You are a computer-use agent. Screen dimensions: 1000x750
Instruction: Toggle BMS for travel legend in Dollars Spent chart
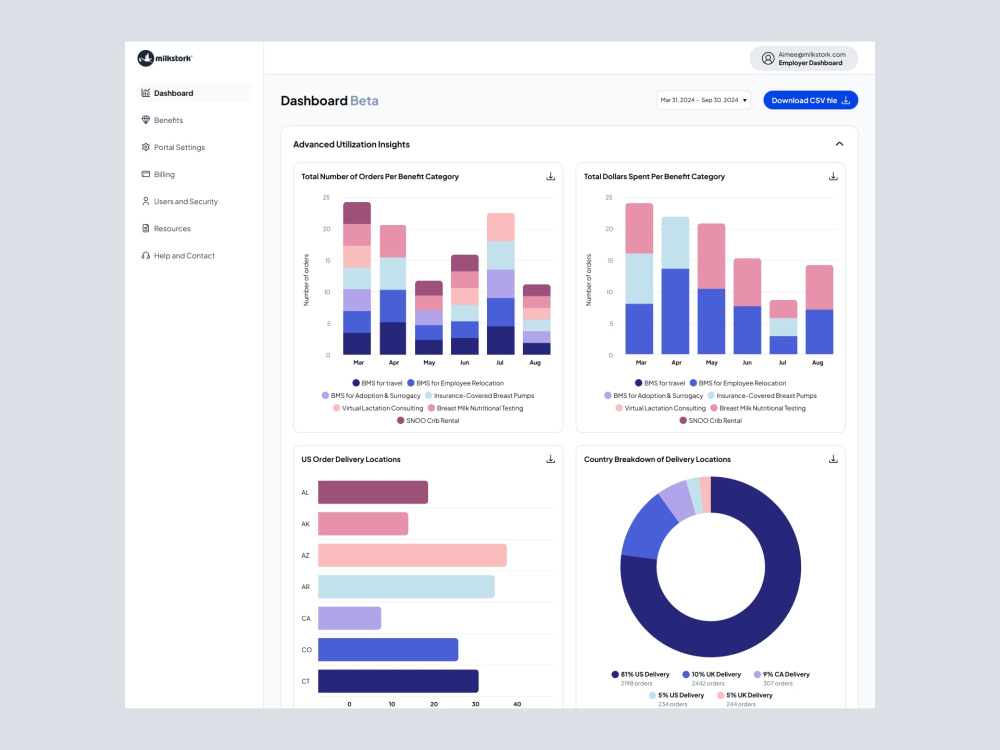pyautogui.click(x=659, y=383)
